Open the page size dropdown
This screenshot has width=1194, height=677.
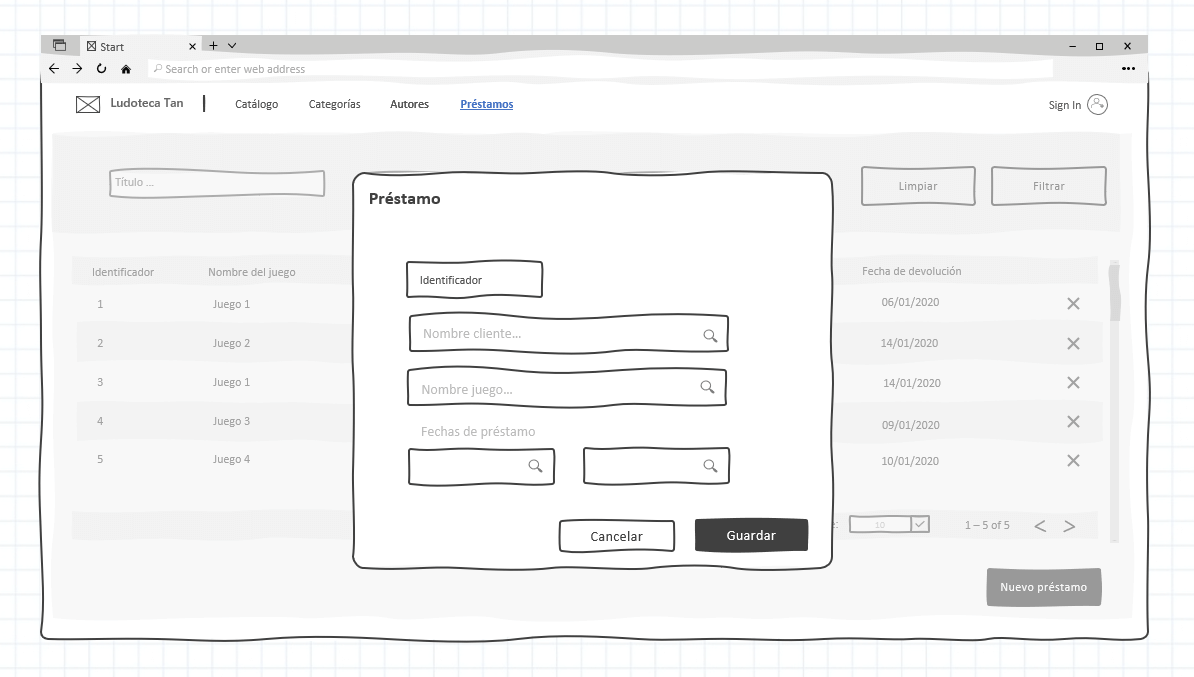point(920,524)
